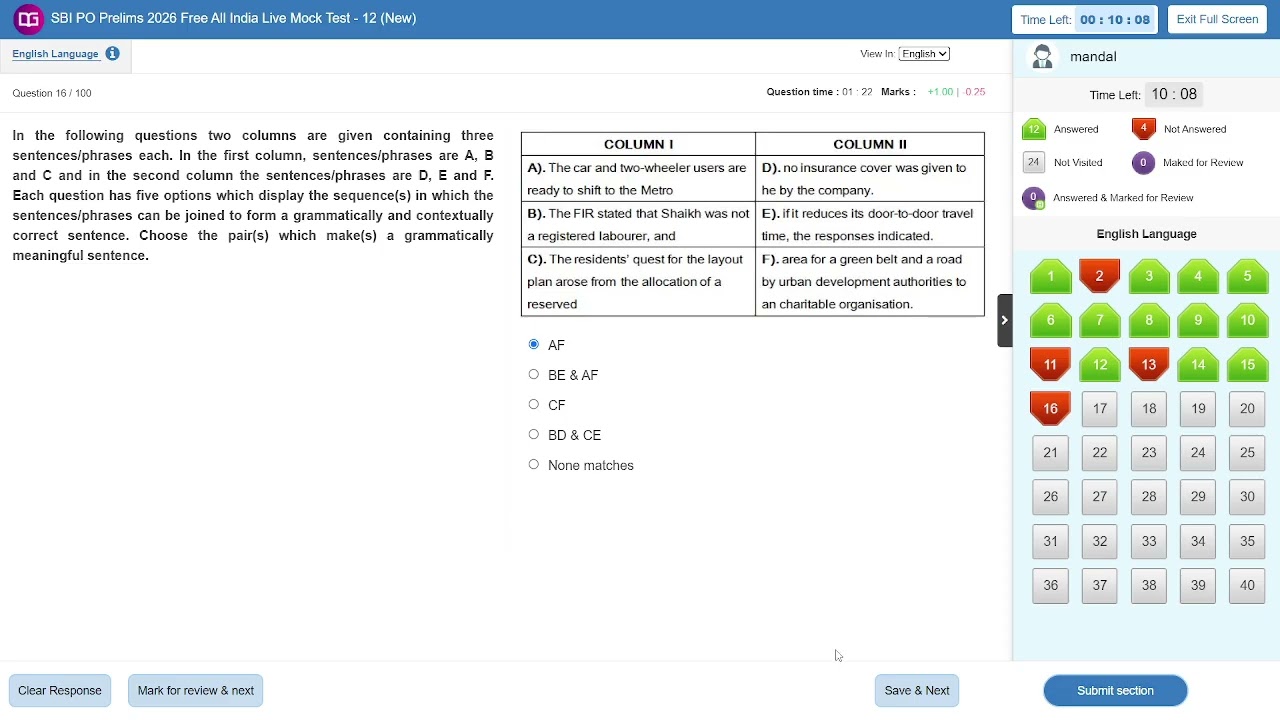Go to unanswered question 2
Screen dimensions: 1280x720
1099,277
